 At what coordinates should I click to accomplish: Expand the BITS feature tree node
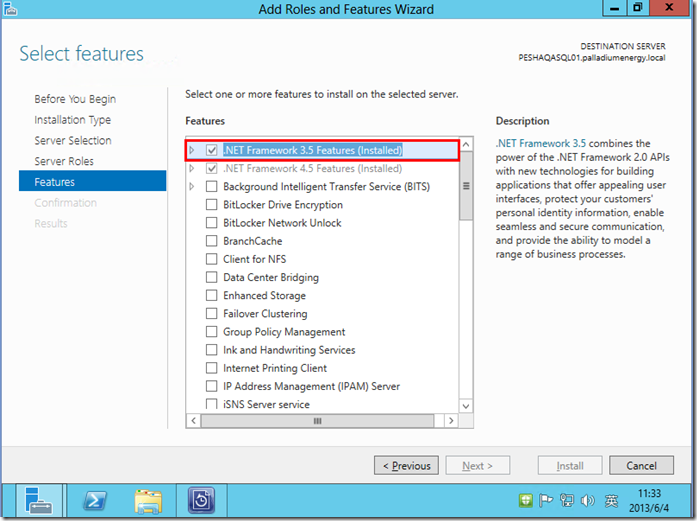point(192,186)
